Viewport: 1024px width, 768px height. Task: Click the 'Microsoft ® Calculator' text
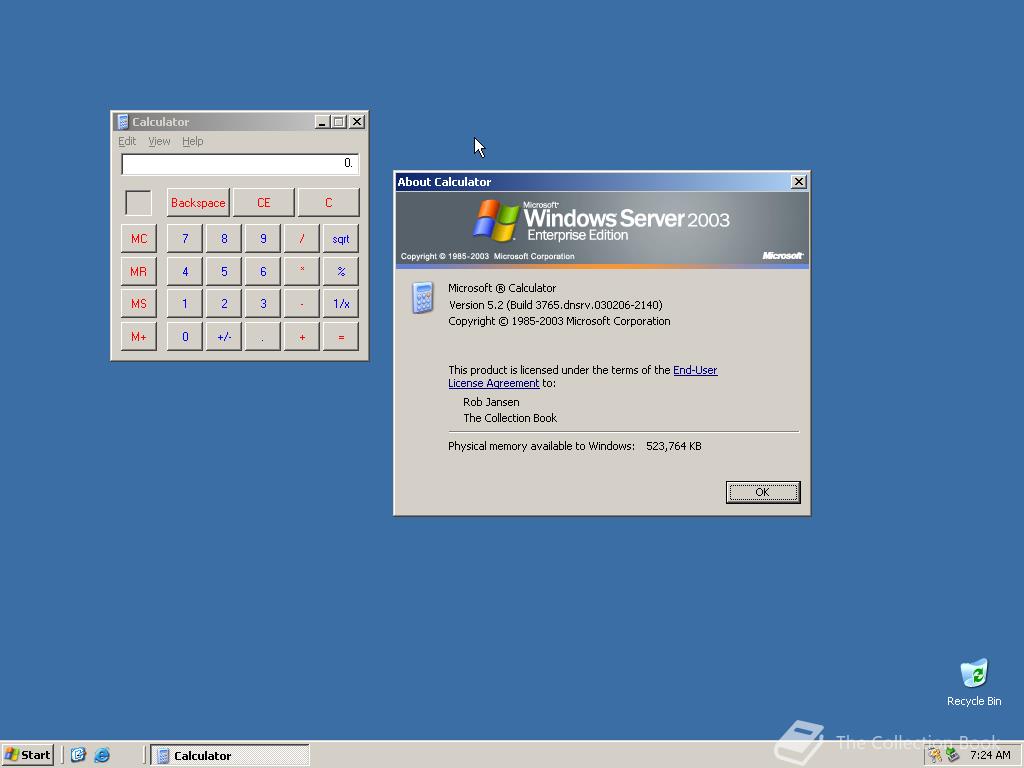[x=502, y=288]
